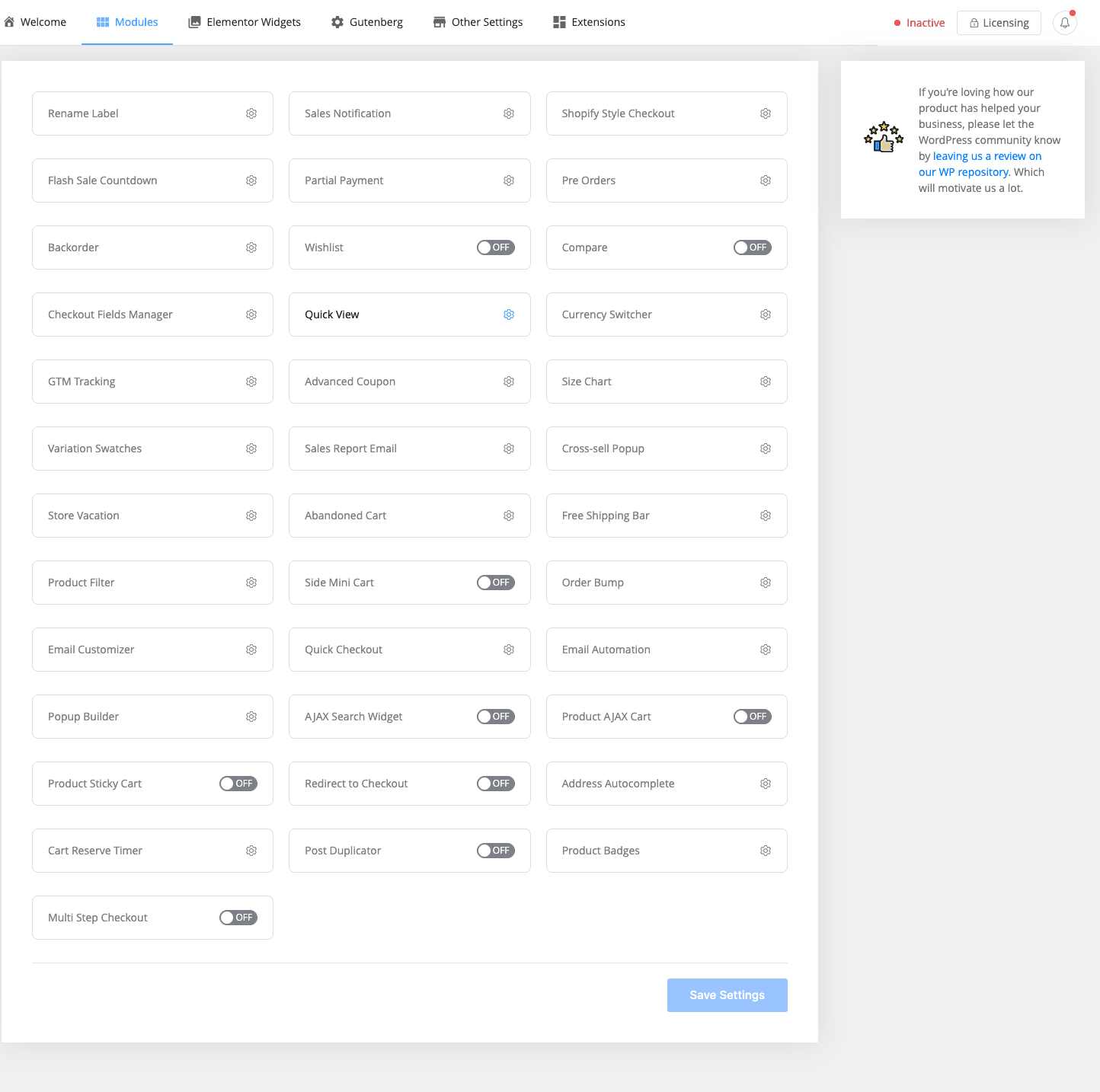Open Email Automation settings gear

[766, 650]
